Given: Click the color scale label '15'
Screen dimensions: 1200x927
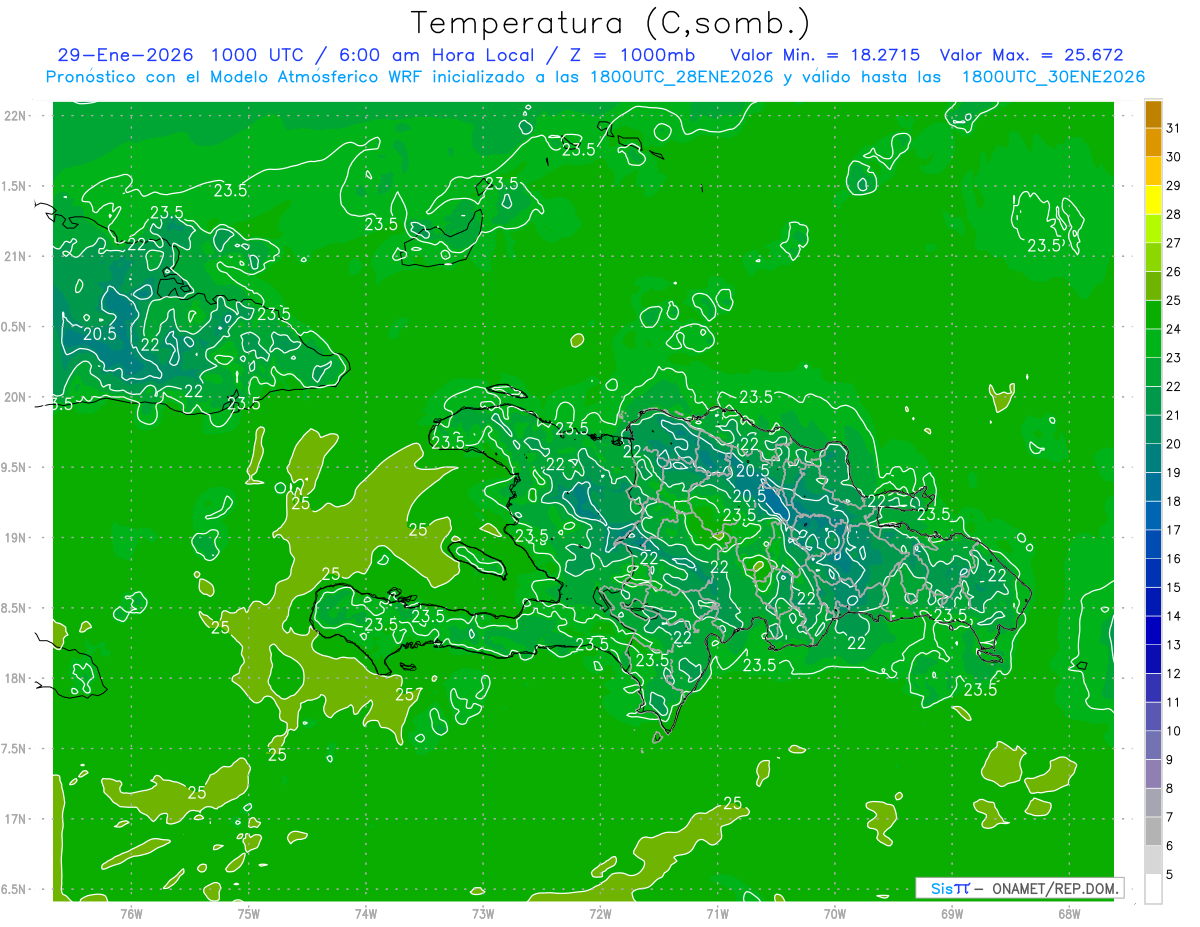Looking at the screenshot, I should point(1174,588).
